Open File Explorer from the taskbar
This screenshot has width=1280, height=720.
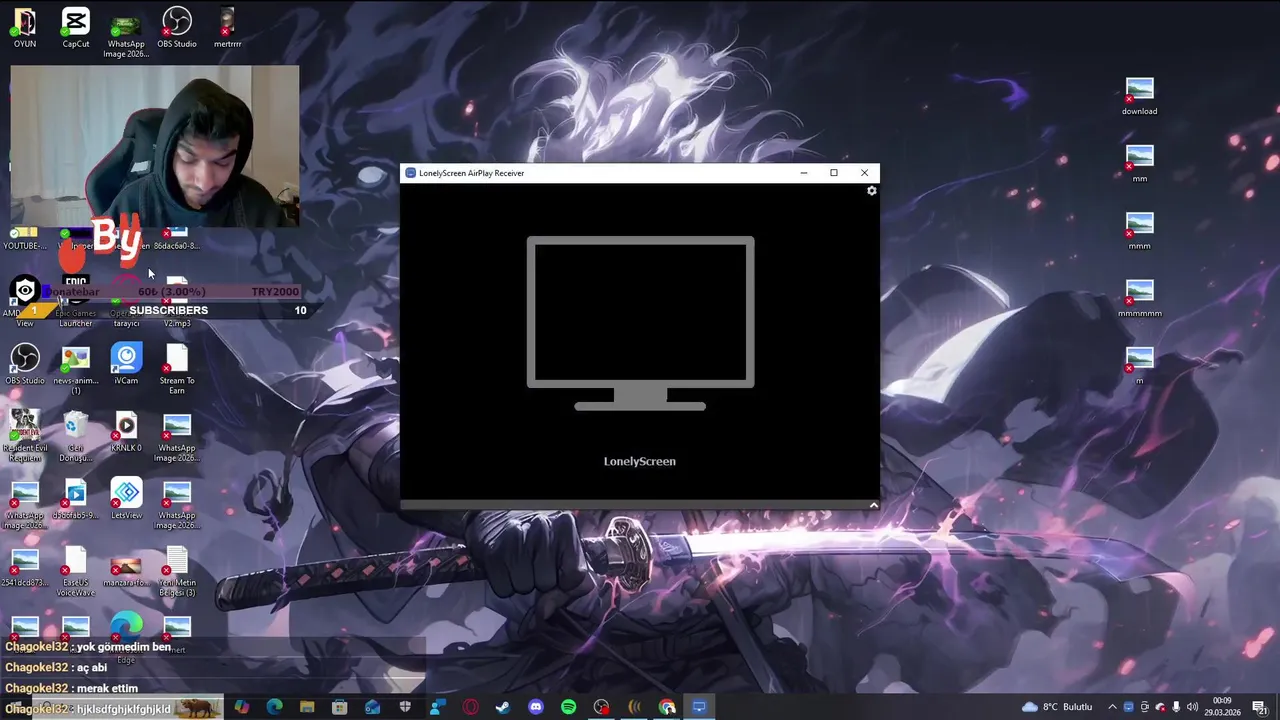pyautogui.click(x=307, y=707)
